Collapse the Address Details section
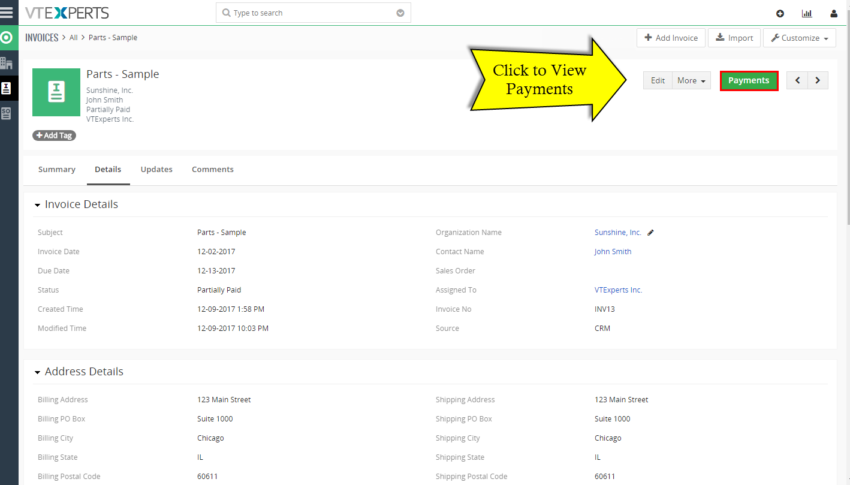Screen dimensions: 850x485 point(37,372)
